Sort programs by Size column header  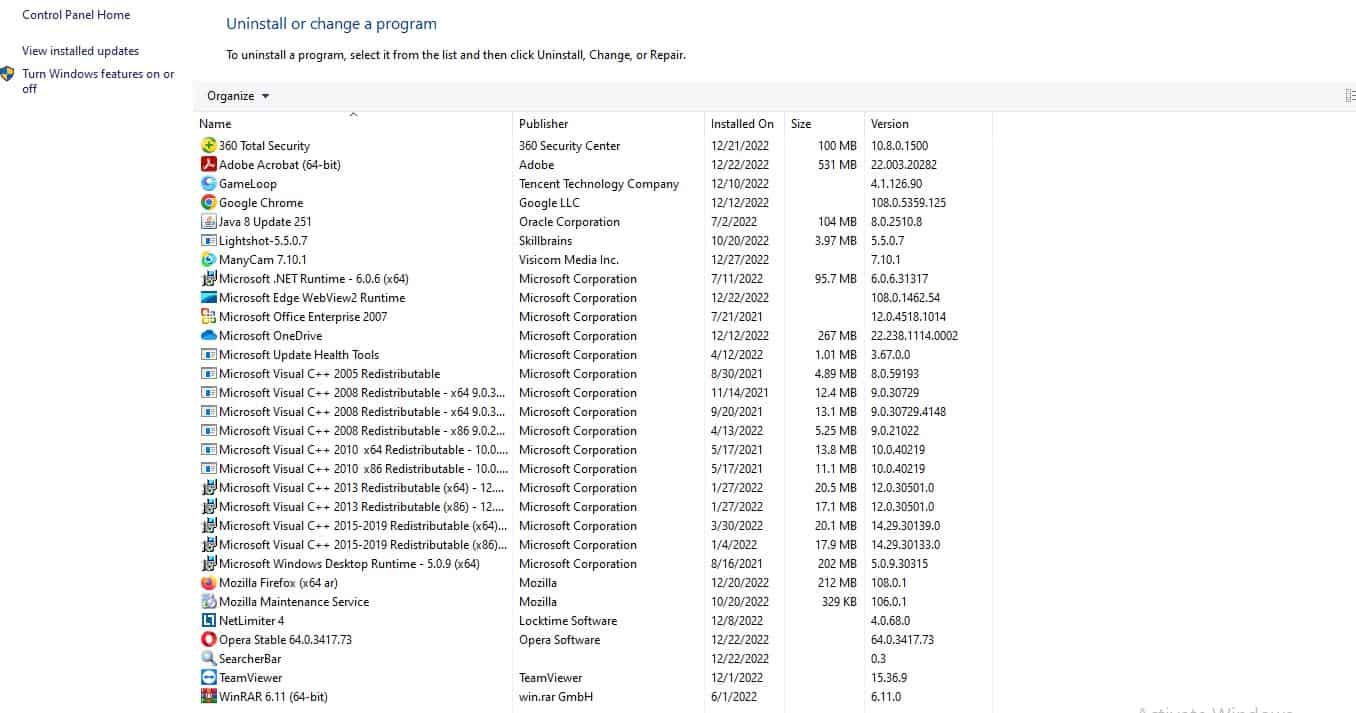pyautogui.click(x=801, y=124)
